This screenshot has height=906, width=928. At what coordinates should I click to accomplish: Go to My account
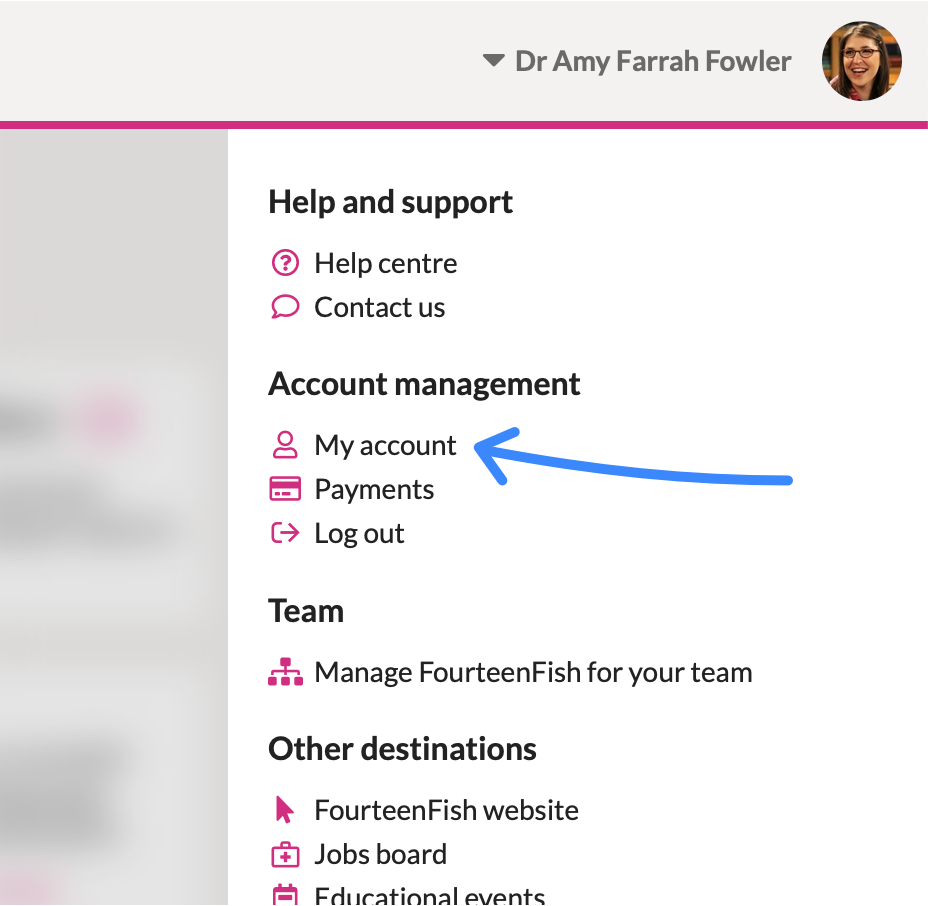385,446
